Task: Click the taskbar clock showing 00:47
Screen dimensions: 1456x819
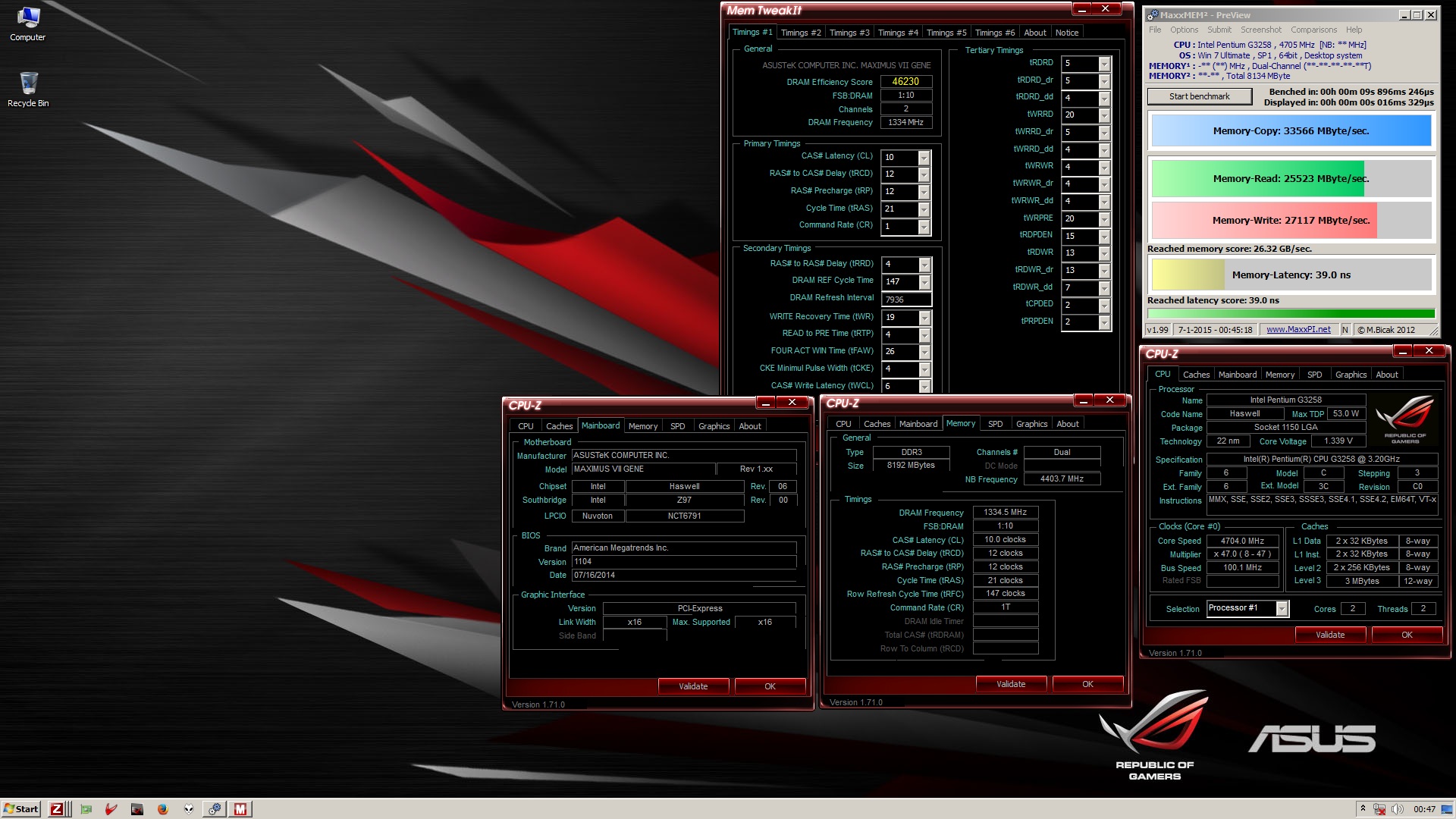Action: (1424, 809)
